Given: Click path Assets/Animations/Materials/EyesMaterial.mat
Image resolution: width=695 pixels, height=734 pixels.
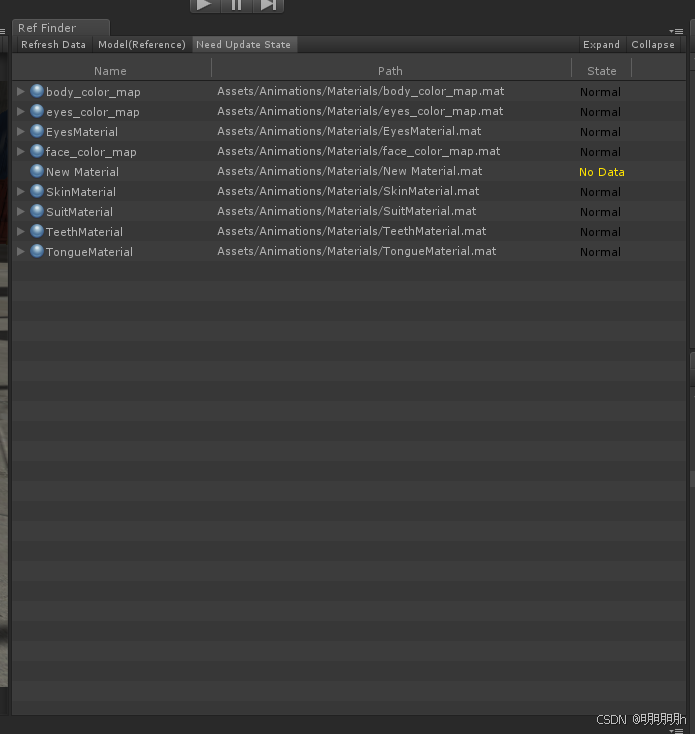Looking at the screenshot, I should (x=349, y=131).
